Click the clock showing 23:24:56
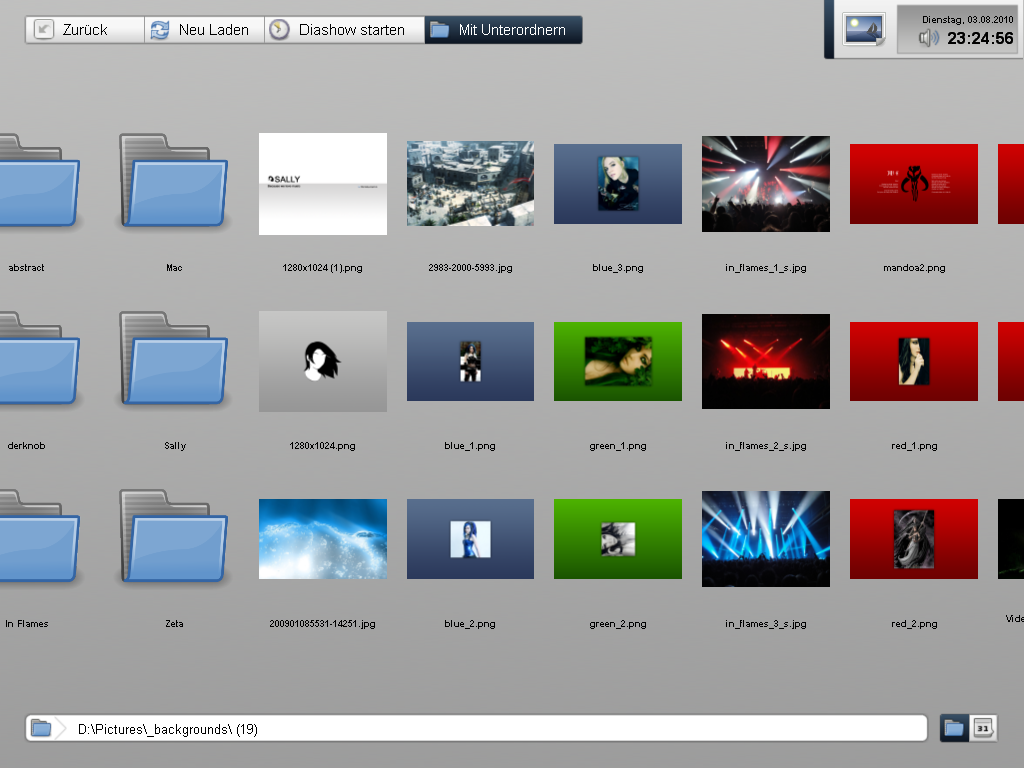The image size is (1024, 768). point(980,39)
